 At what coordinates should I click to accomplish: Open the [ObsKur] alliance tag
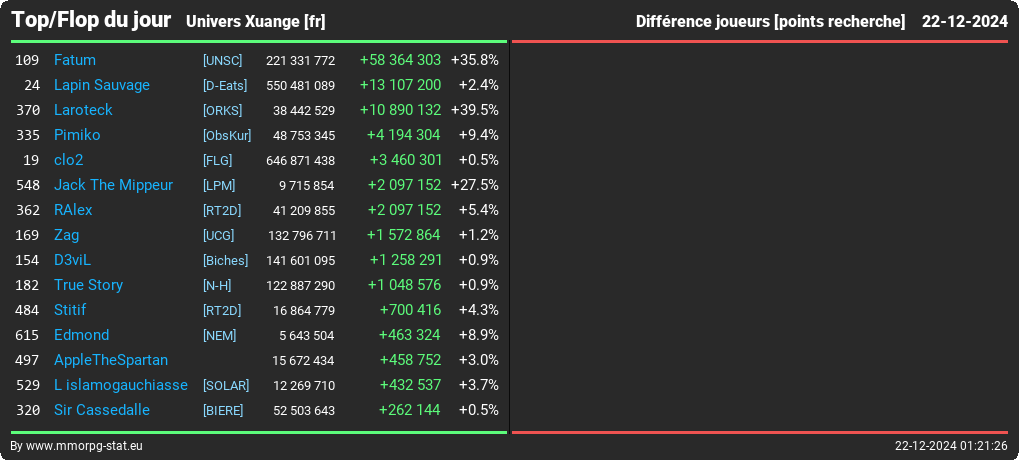[x=227, y=136]
